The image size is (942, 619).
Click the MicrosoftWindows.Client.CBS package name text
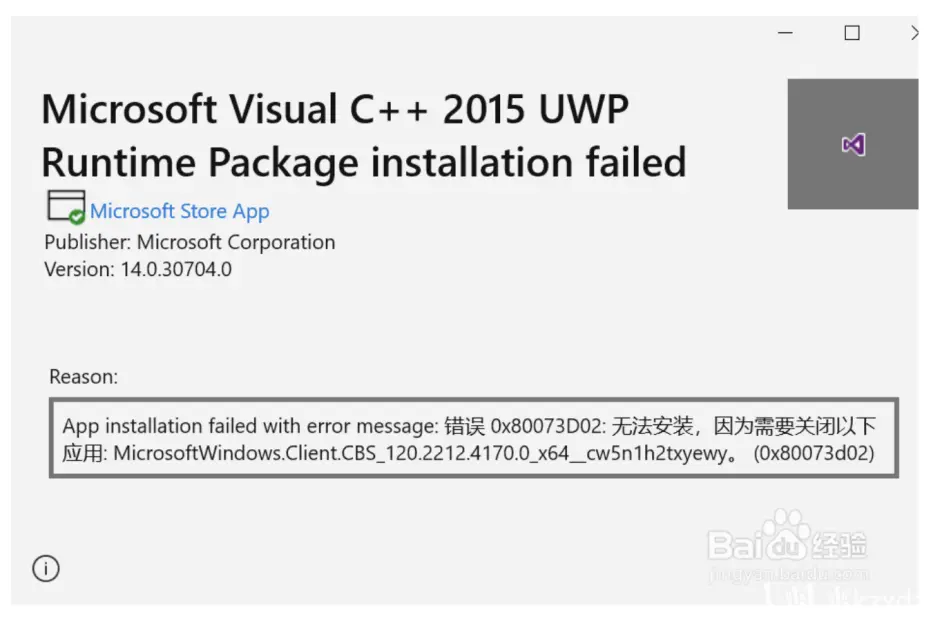coord(421,453)
